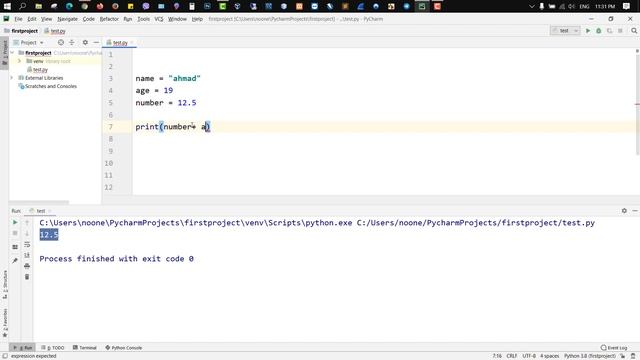Hide the Run panel with the minus icon
This screenshot has width=640, height=360.
click(x=635, y=211)
